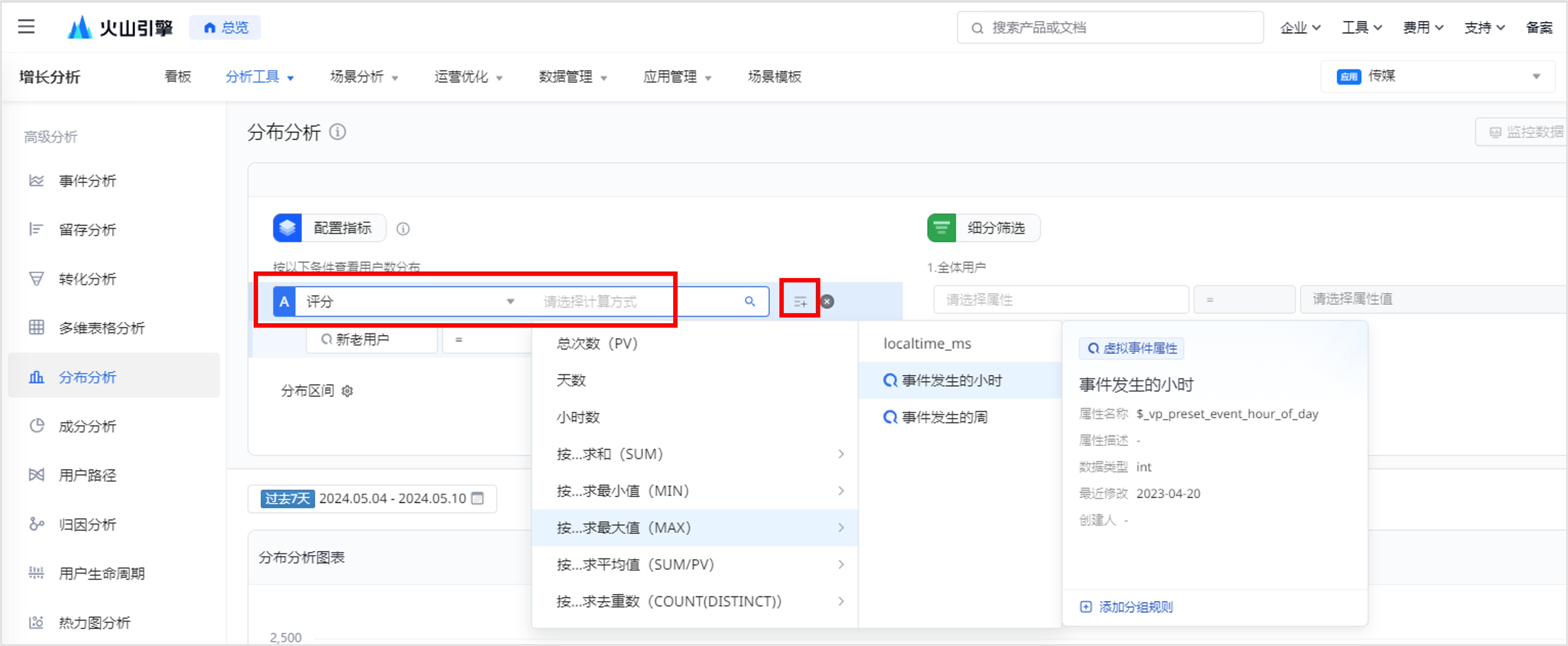Switch to the 场景模板 tab
This screenshot has height=646, width=1568.
[x=774, y=77]
